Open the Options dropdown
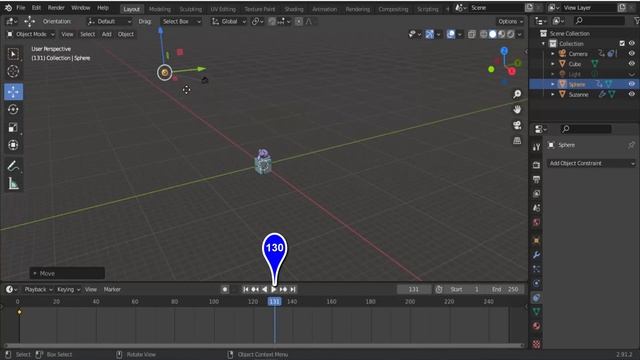This screenshot has width=640, height=360. click(510, 21)
